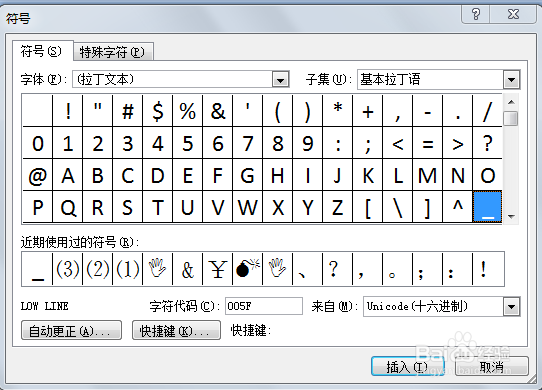The image size is (542, 390).
Task: Choose the (2) symbol in recently used row
Action: coord(98,269)
